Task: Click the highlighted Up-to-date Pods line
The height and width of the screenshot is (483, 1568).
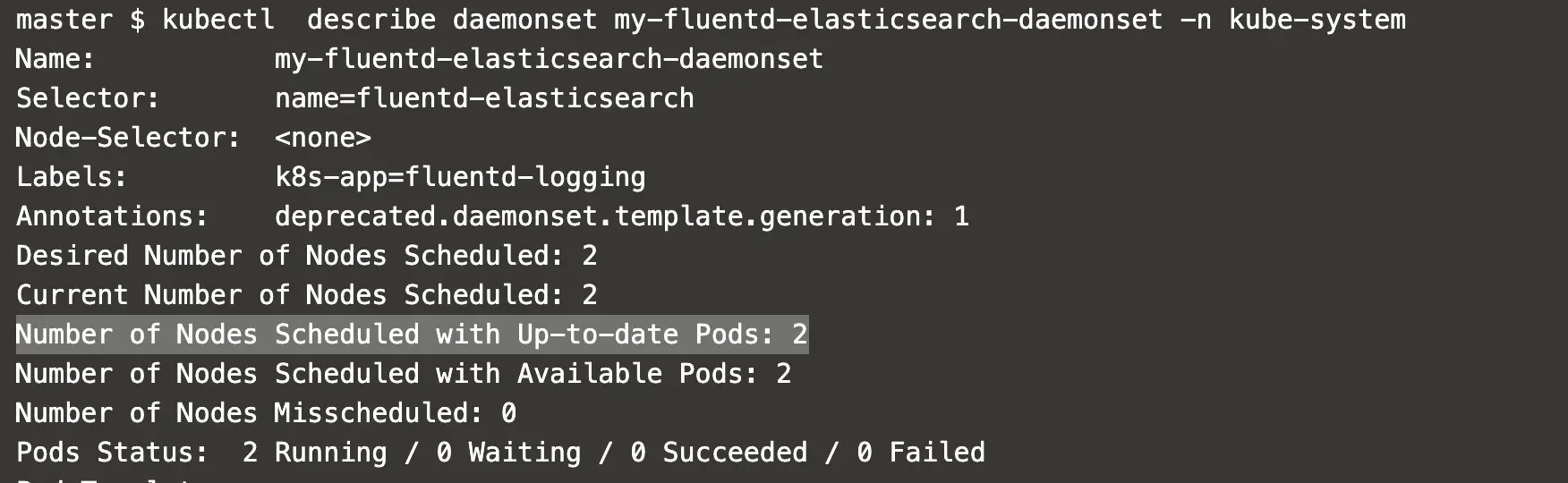Action: click(x=412, y=335)
